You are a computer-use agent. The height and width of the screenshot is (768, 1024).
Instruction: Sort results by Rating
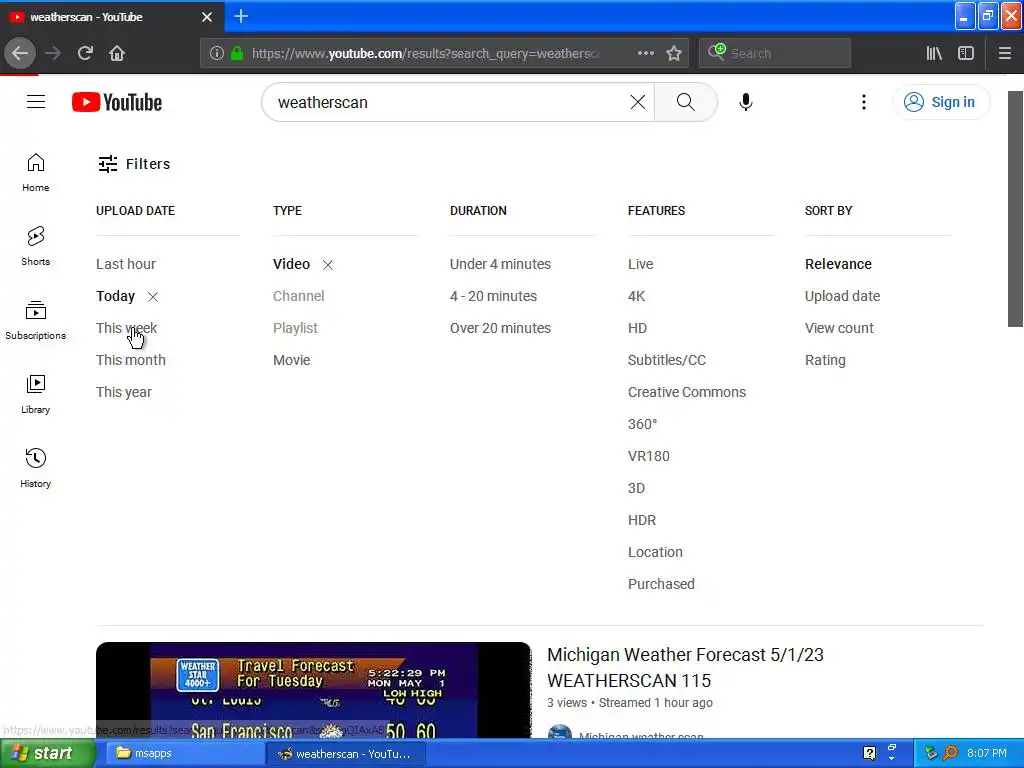(x=825, y=360)
